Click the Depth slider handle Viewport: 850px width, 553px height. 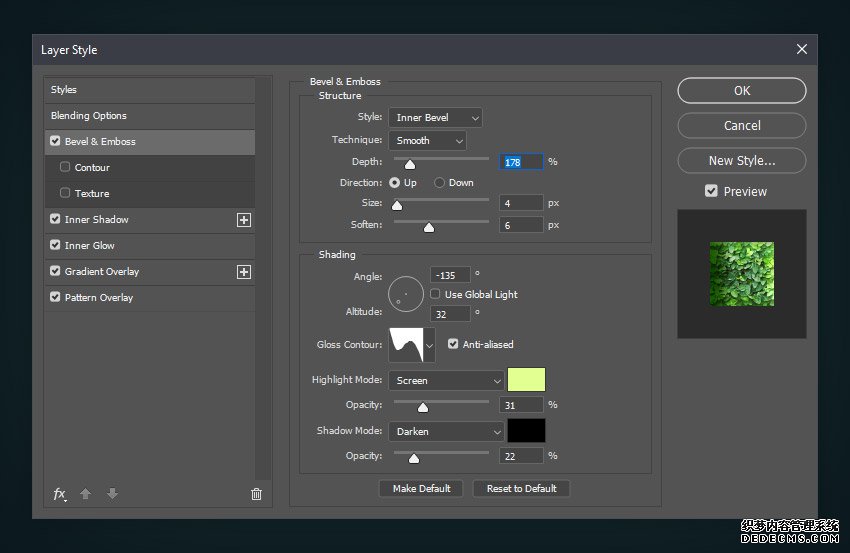[x=410, y=164]
